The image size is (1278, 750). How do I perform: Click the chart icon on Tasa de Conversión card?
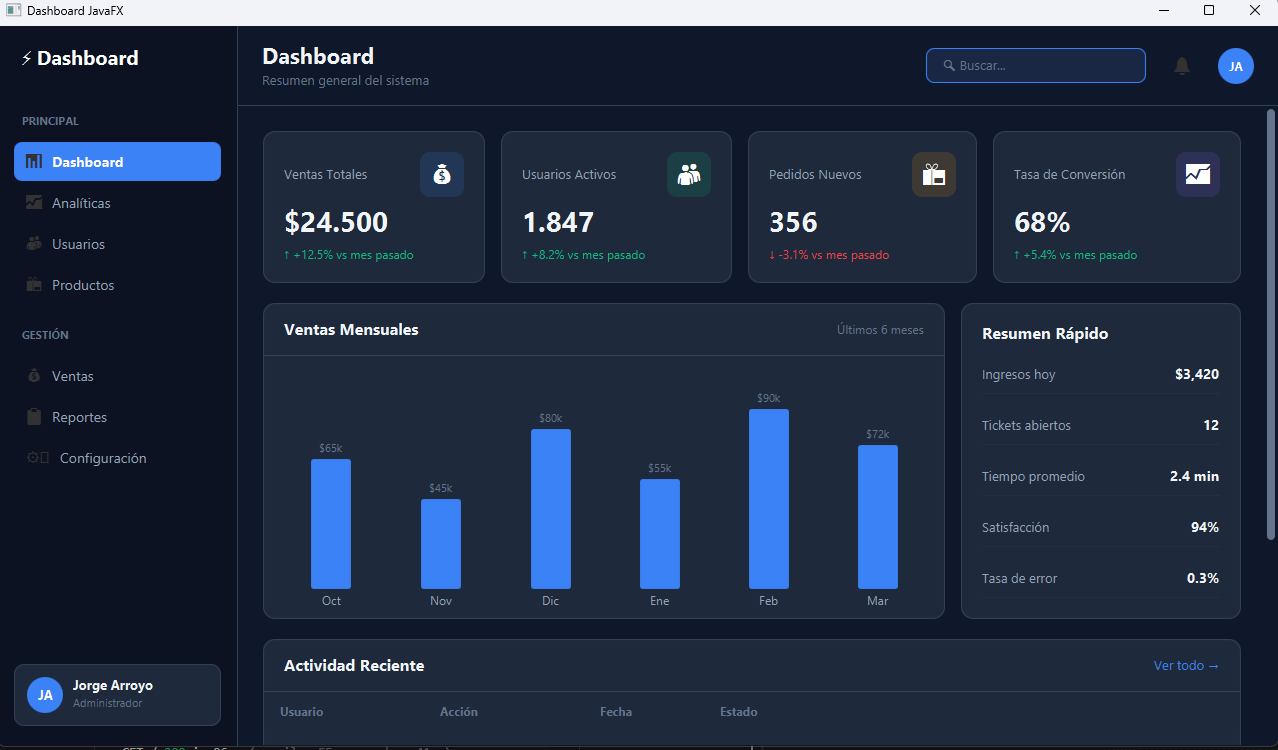[x=1197, y=174]
